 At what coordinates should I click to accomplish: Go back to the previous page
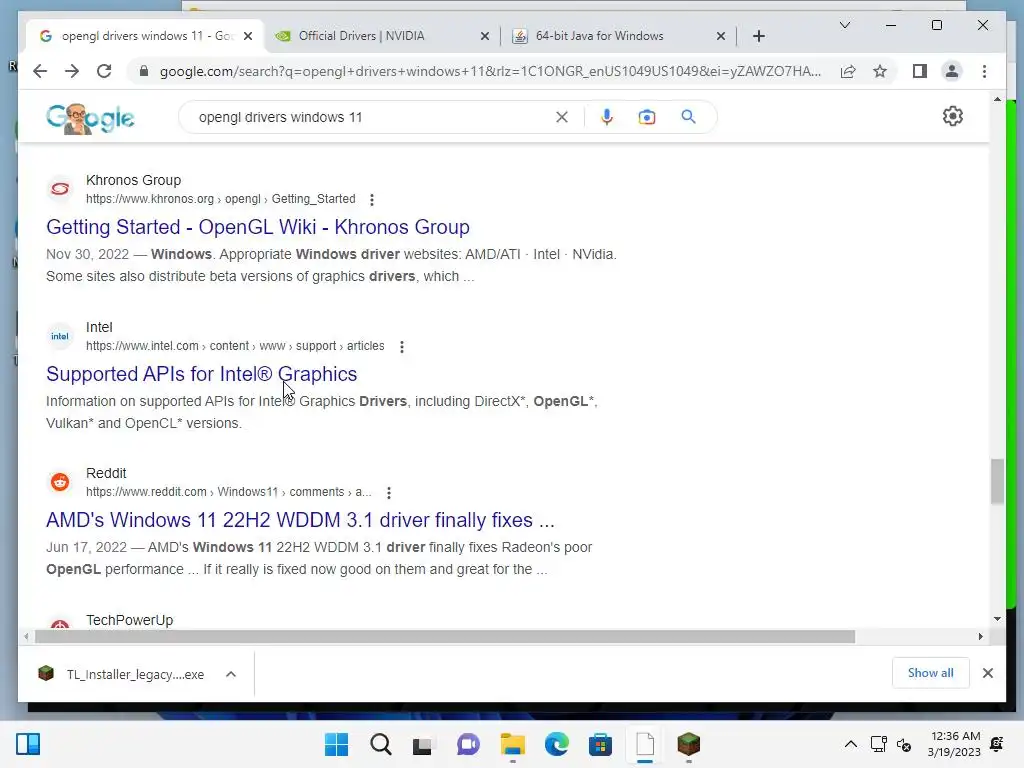pyautogui.click(x=40, y=71)
